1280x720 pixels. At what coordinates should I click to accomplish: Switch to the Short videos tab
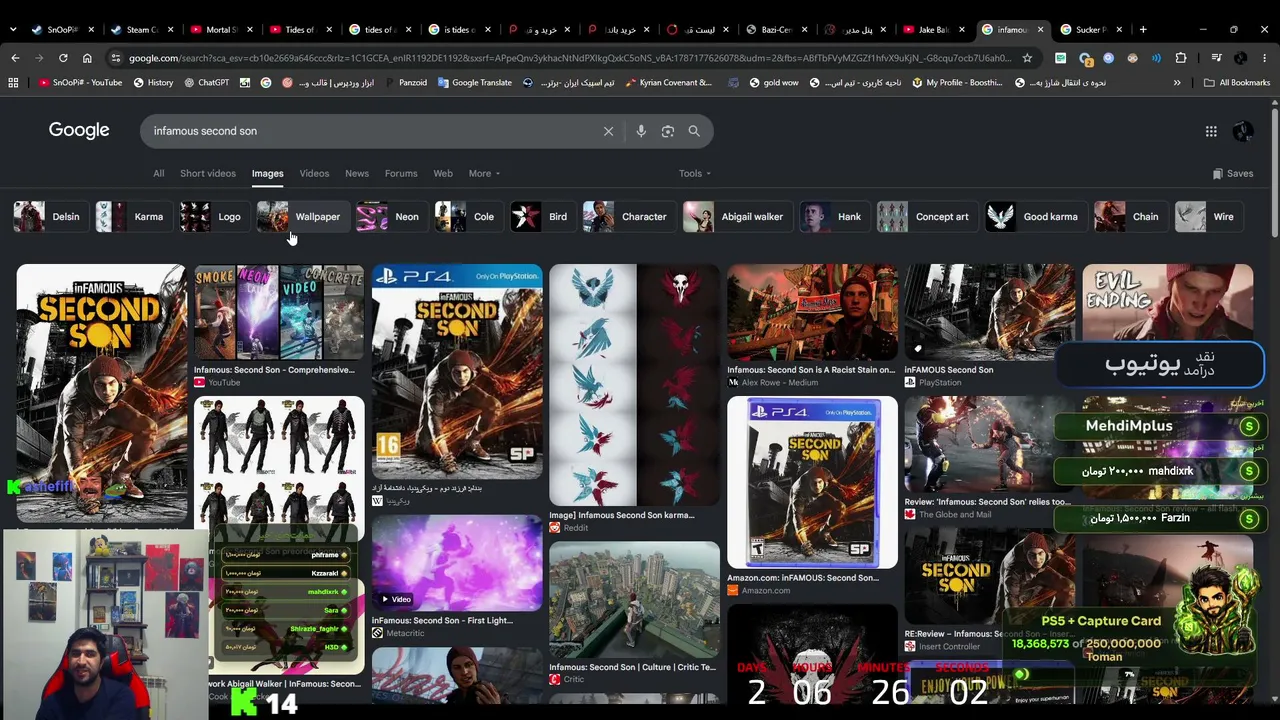click(208, 174)
